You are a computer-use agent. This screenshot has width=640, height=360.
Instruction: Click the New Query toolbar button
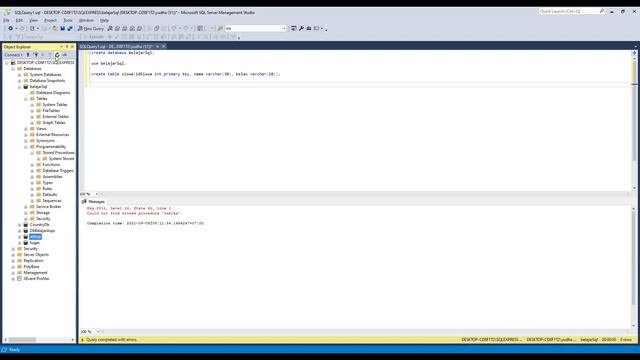click(91, 29)
